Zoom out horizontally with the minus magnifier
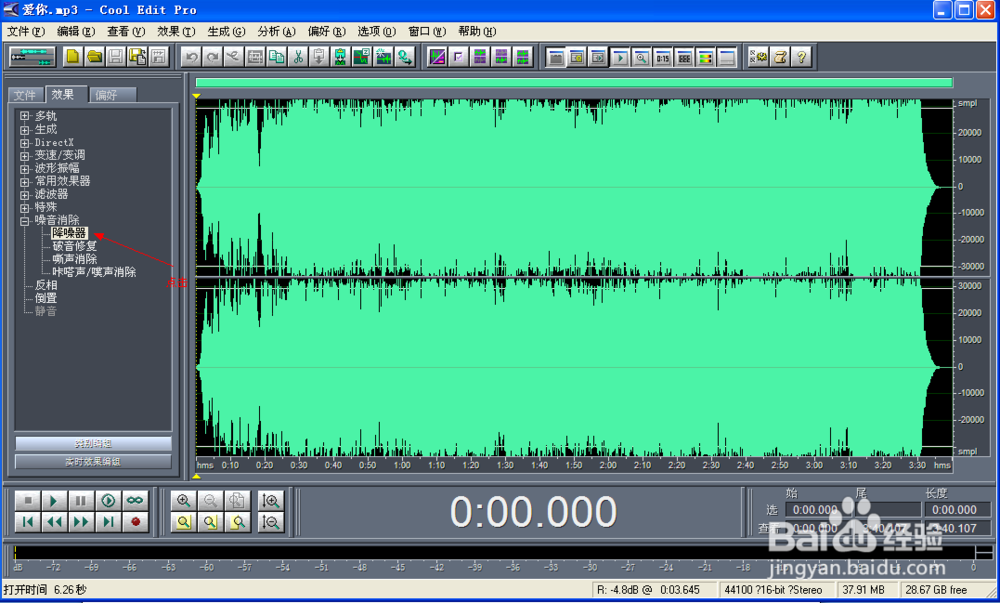Screen dimensions: 1000x603 (210, 500)
